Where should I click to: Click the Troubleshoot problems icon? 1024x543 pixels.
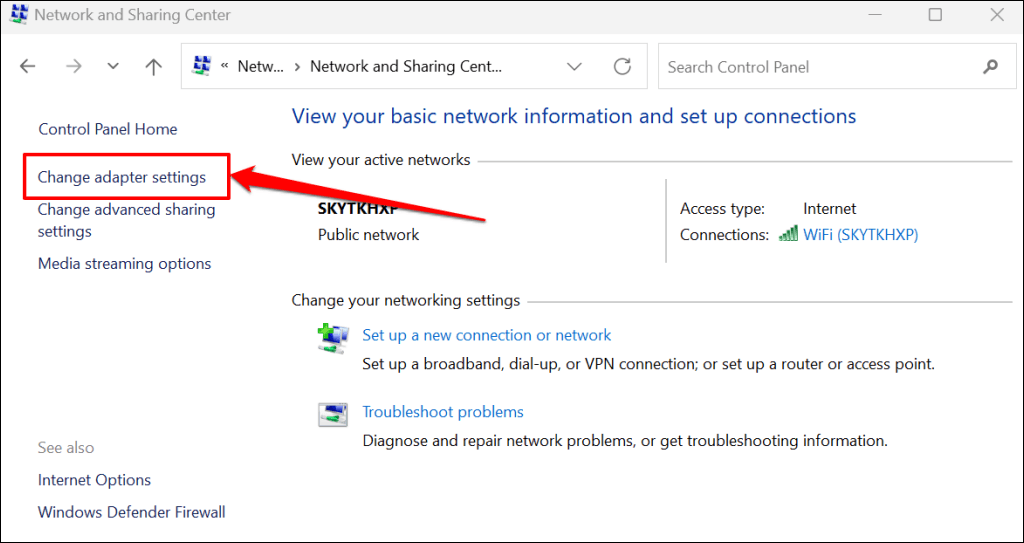[332, 414]
